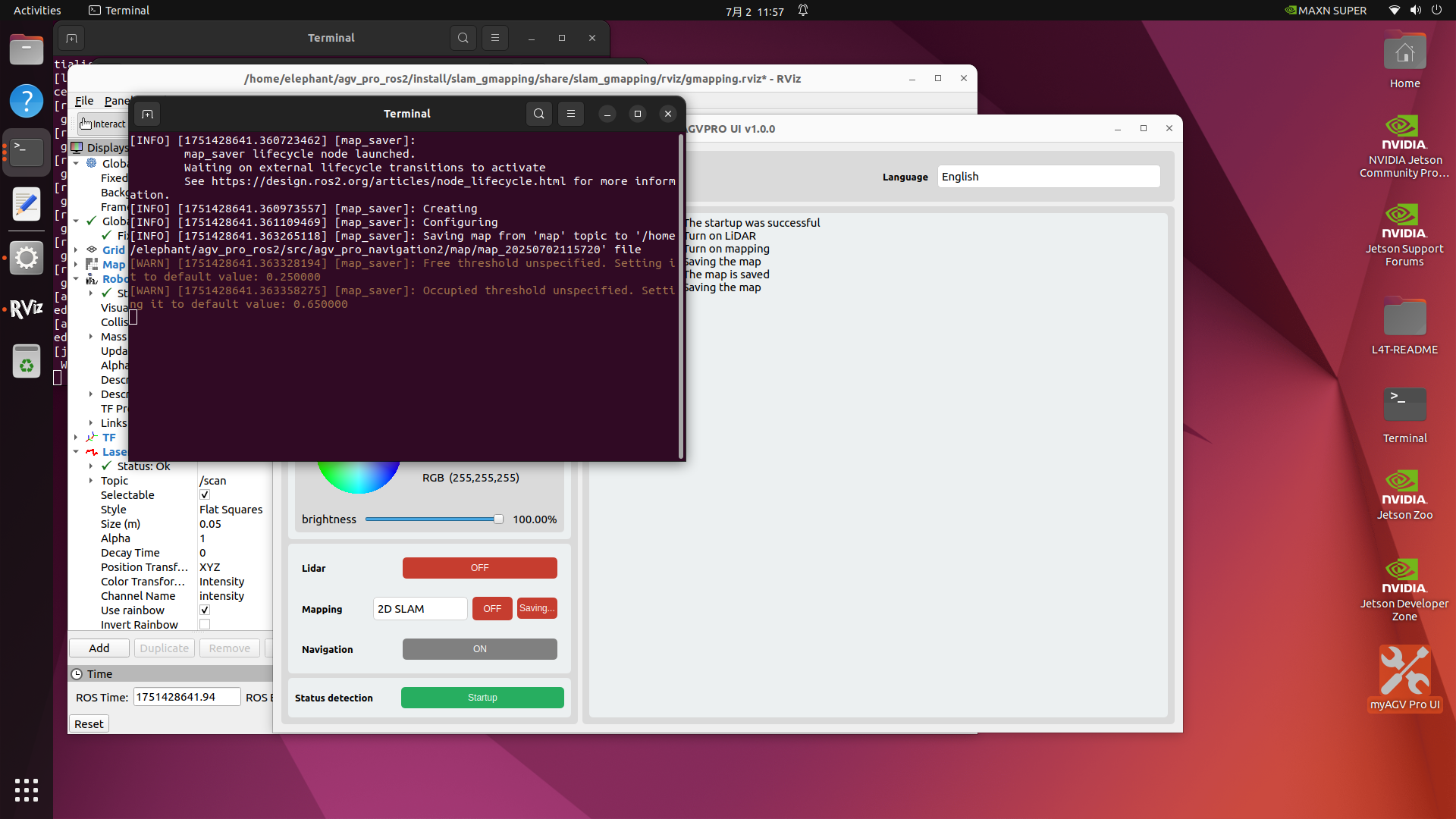1456x819 pixels.
Task: Select the Interact tool in RViz
Action: [103, 124]
